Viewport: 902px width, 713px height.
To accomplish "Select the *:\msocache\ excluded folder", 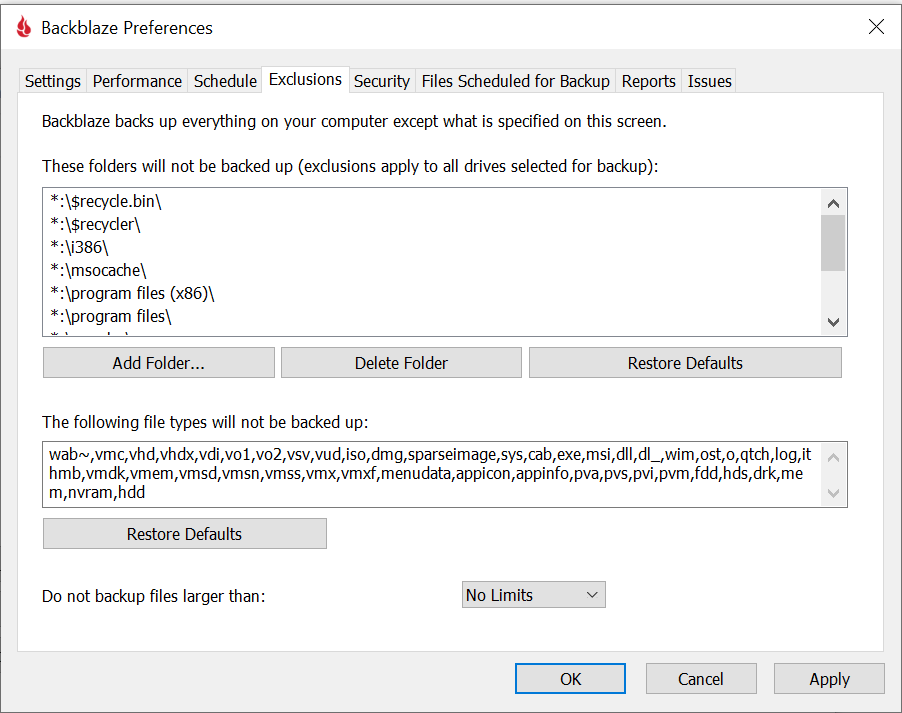I will 98,270.
